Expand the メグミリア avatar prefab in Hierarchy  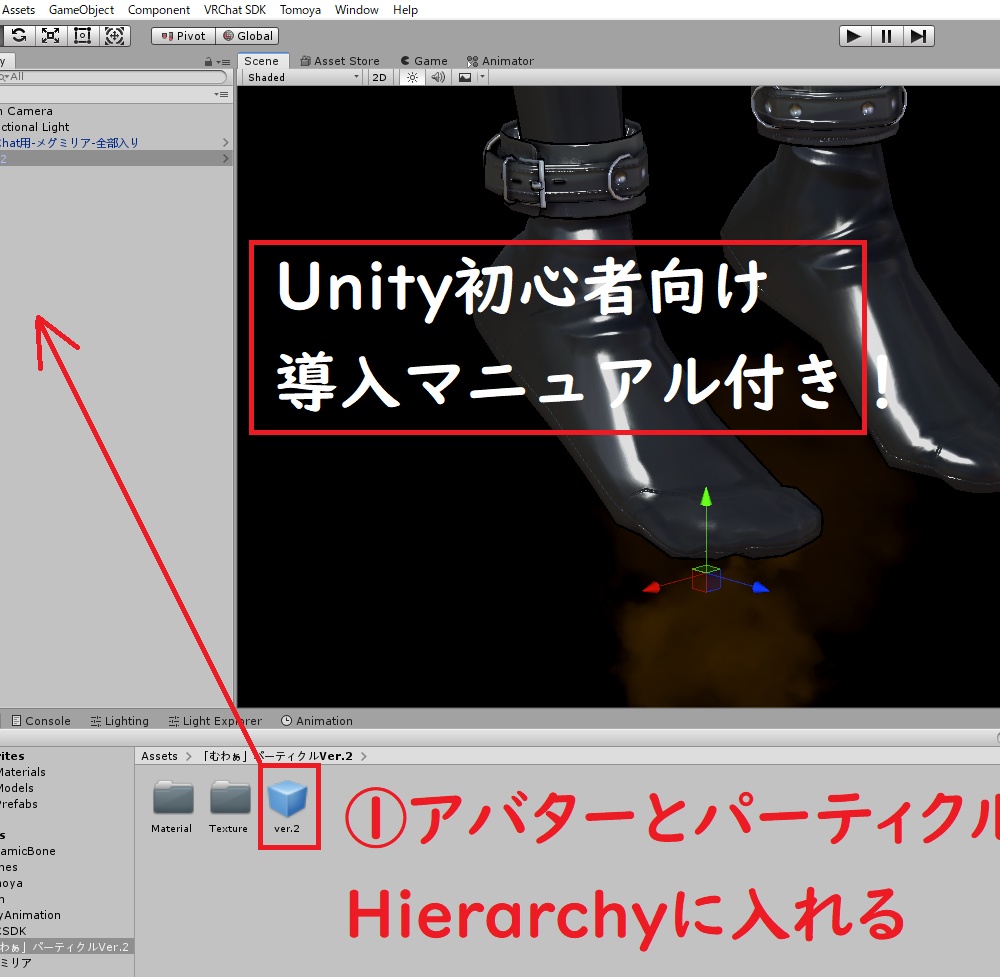(228, 143)
